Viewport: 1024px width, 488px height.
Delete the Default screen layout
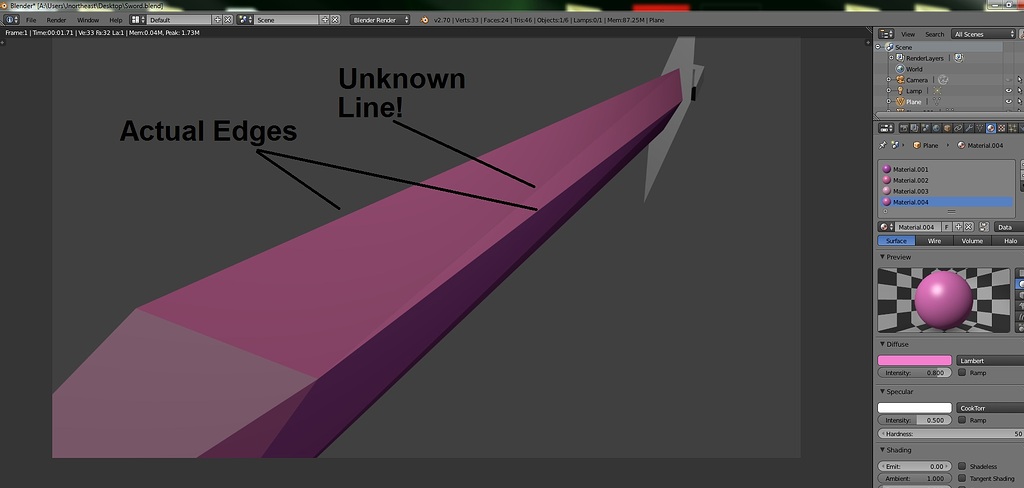228,20
